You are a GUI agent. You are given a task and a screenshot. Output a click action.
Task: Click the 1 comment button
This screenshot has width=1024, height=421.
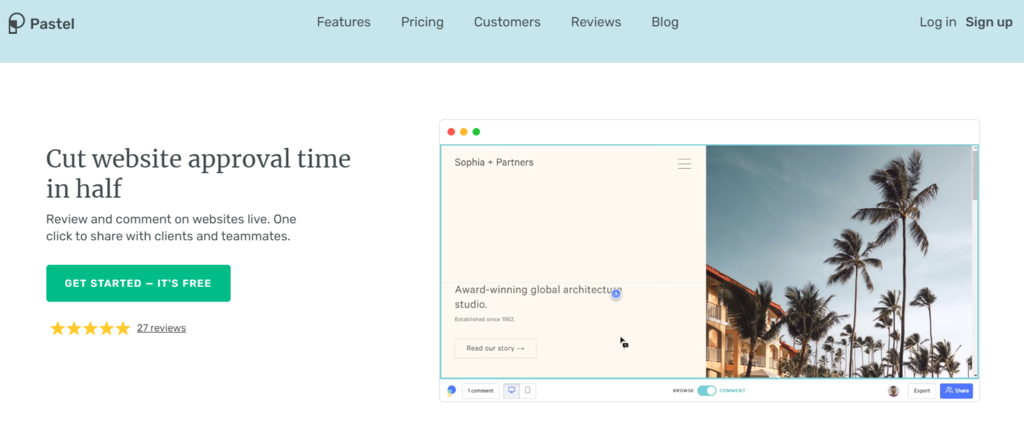point(480,391)
